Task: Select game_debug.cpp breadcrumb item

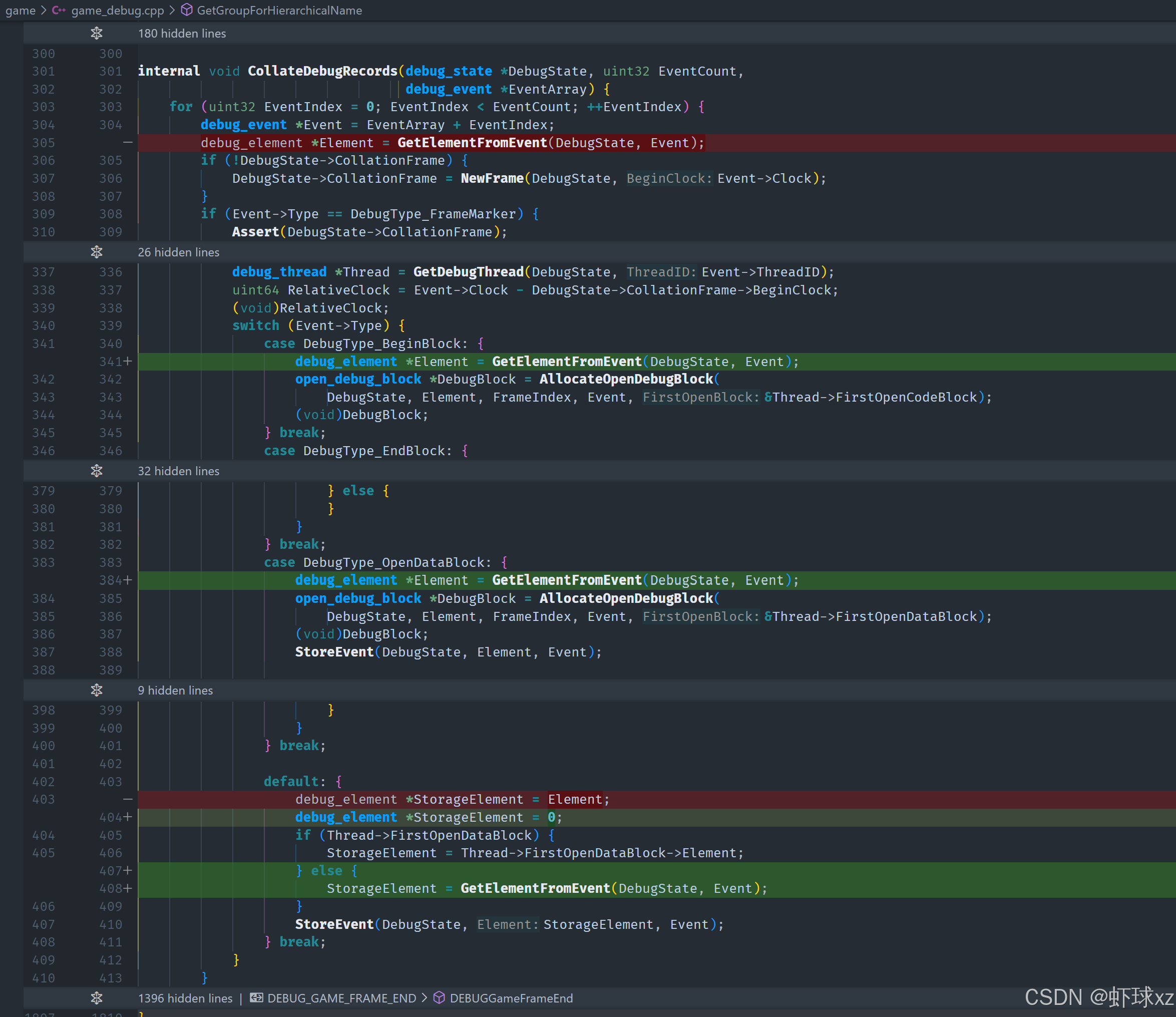Action: point(118,10)
